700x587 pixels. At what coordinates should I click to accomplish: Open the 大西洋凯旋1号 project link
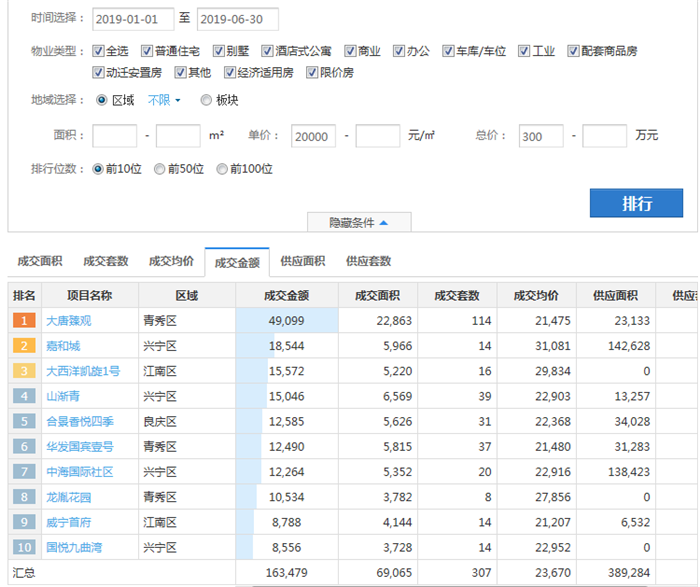pyautogui.click(x=83, y=371)
